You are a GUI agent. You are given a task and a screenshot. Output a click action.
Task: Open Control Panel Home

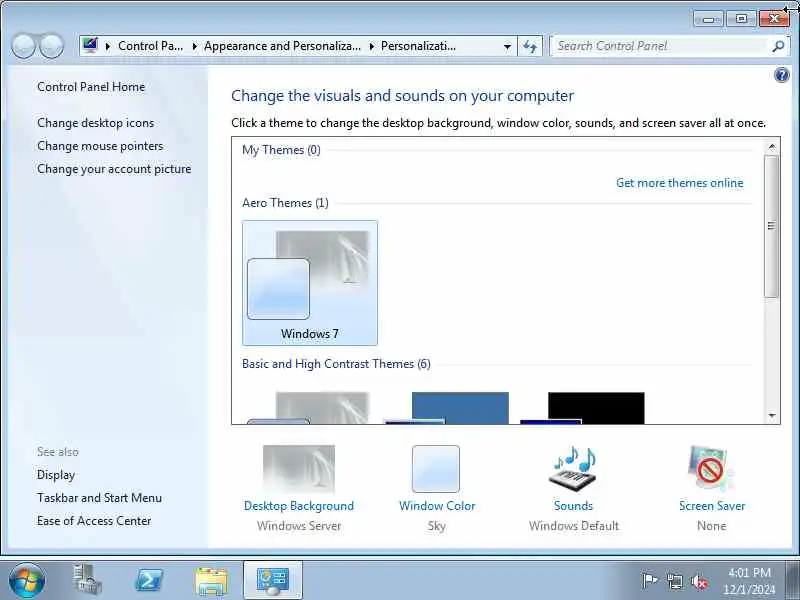[x=91, y=87]
